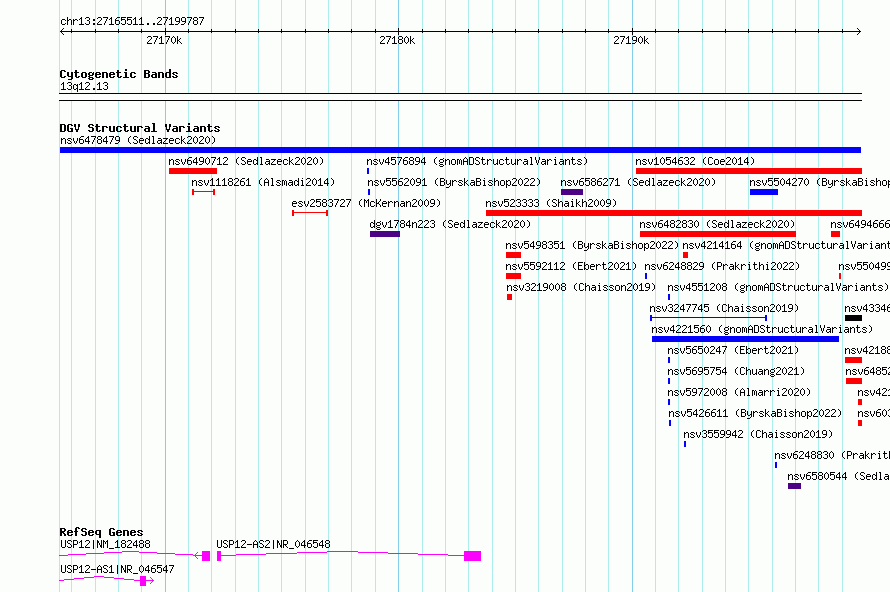The image size is (890, 592).
Task: Click the red bar beneath nsv5592112
Action: click(x=513, y=276)
